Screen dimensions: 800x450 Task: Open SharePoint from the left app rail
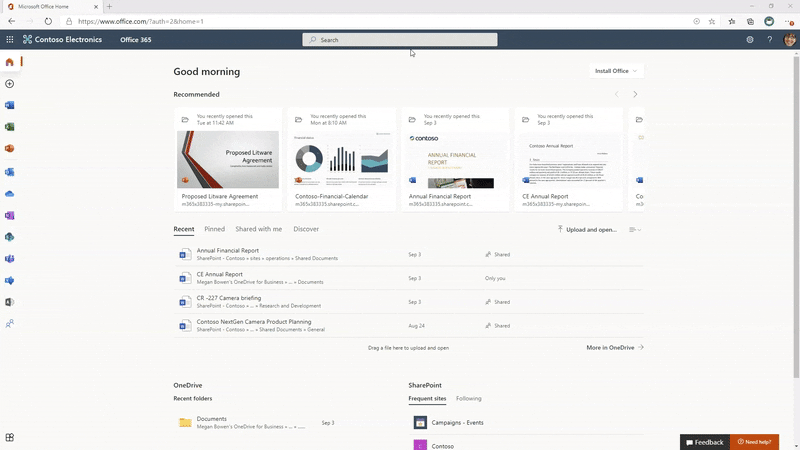click(x=10, y=237)
